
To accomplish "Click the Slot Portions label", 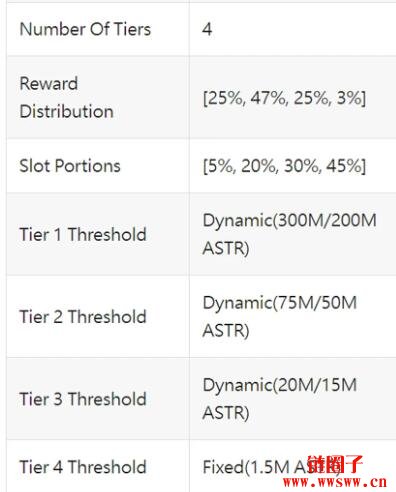I will [70, 166].
